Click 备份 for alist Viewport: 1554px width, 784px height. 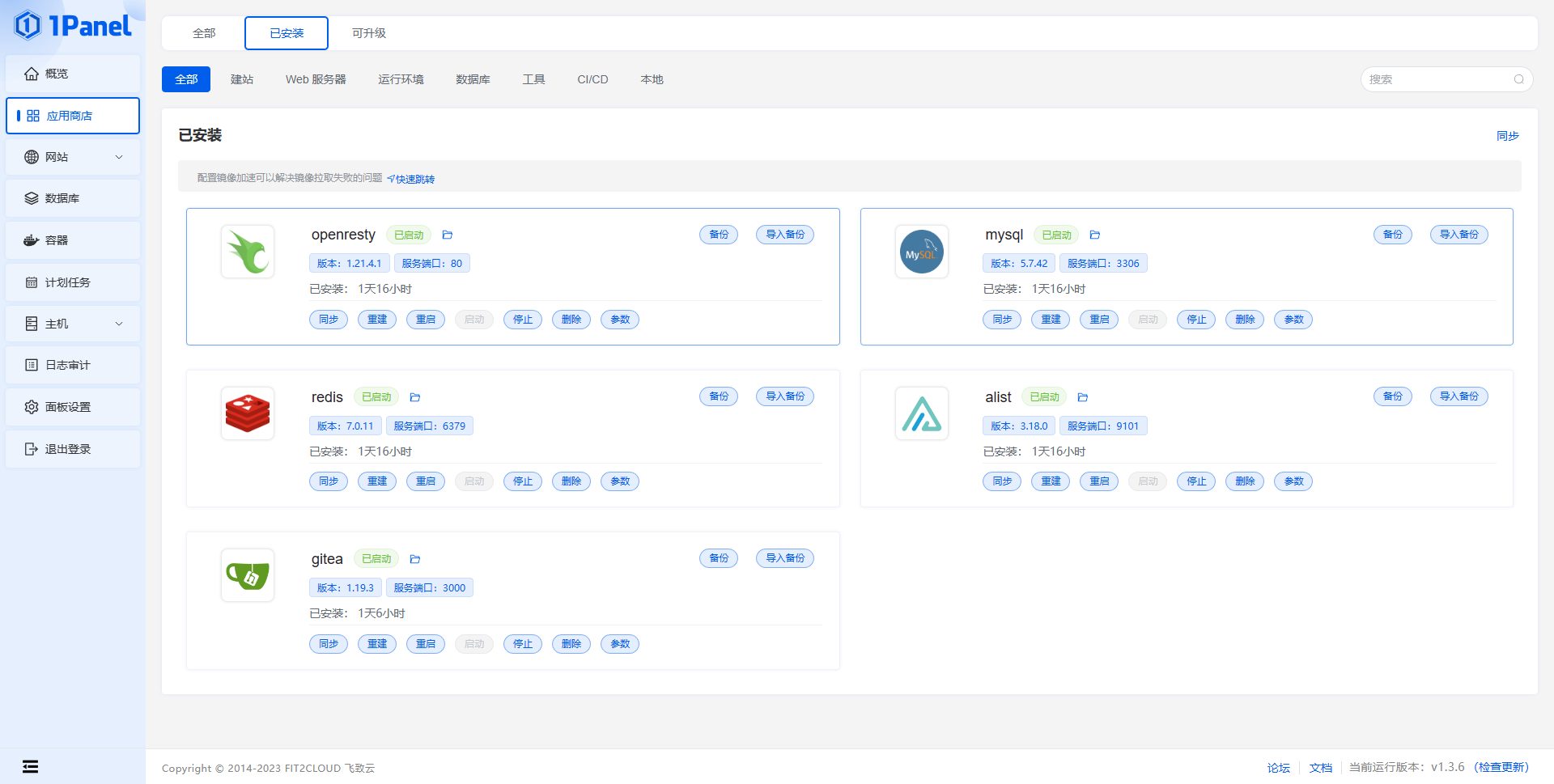[1393, 396]
